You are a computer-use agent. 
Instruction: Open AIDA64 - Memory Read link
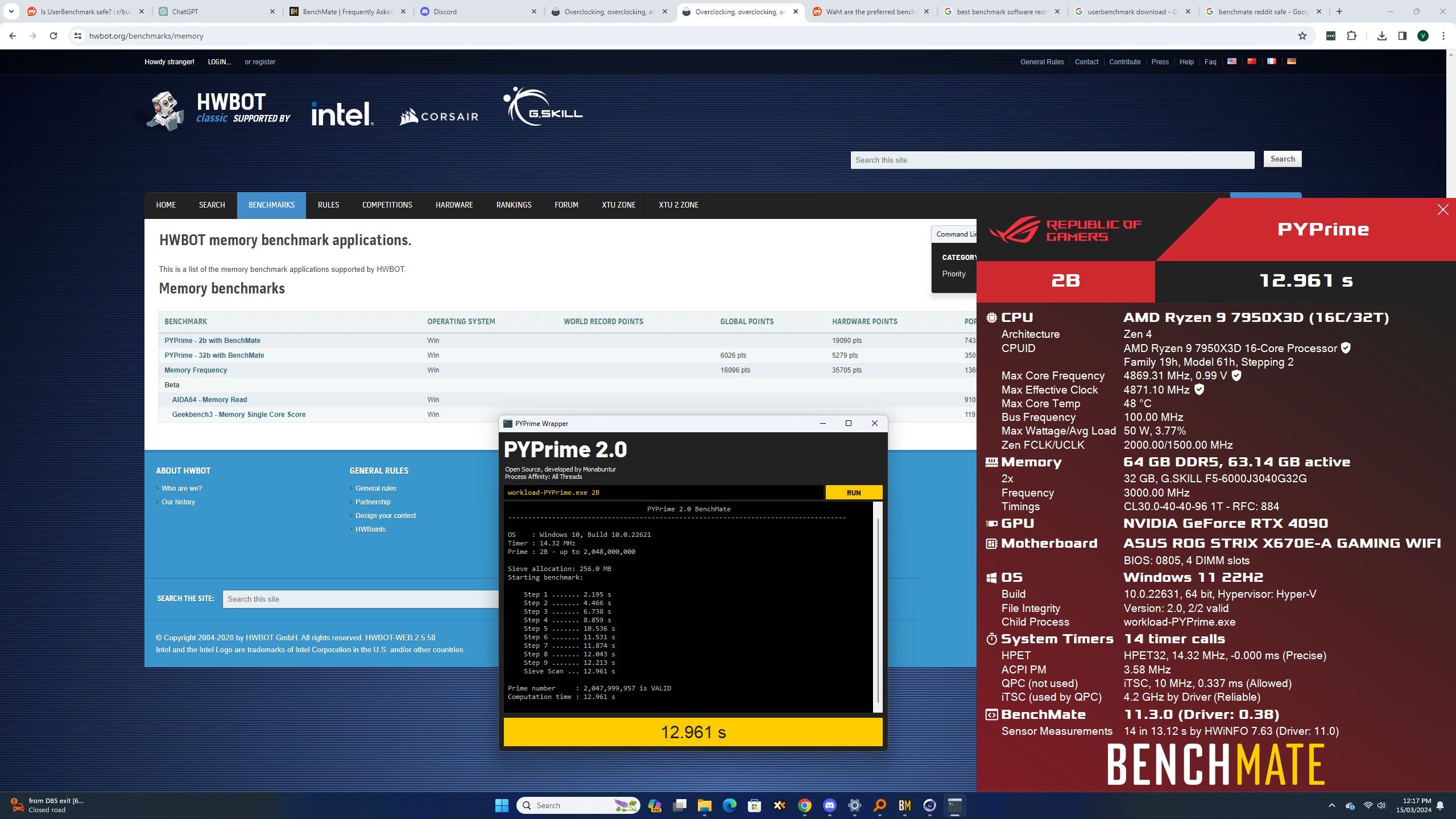209,400
